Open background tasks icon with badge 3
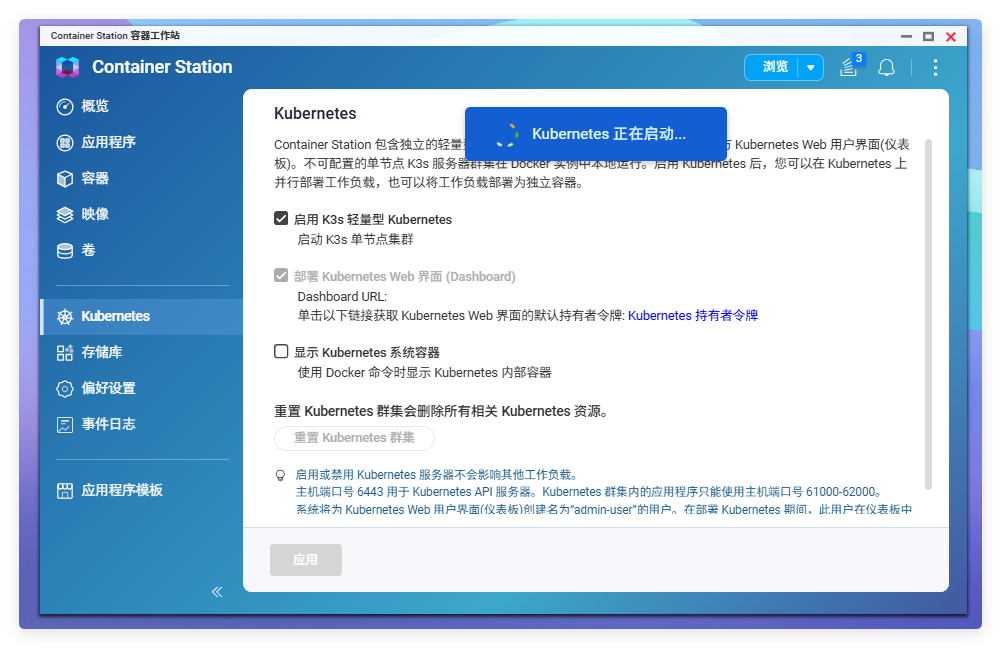The height and width of the screenshot is (648, 1001). coord(848,67)
